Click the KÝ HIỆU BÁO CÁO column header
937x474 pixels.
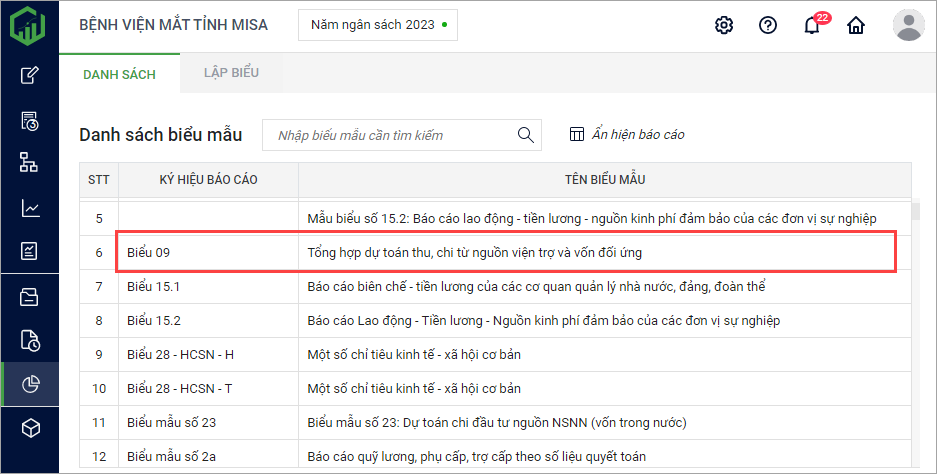[208, 180]
